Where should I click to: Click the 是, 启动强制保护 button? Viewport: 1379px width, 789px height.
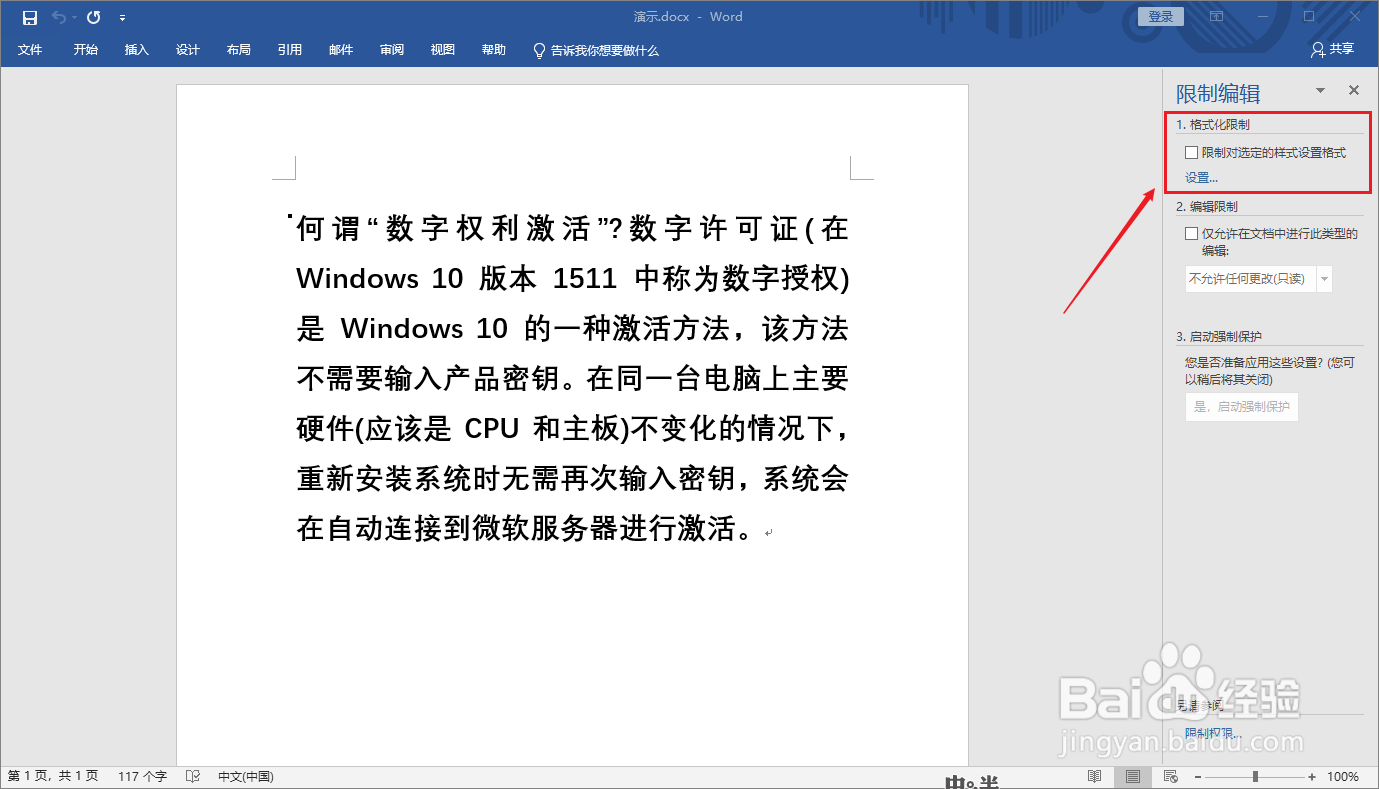(1241, 406)
